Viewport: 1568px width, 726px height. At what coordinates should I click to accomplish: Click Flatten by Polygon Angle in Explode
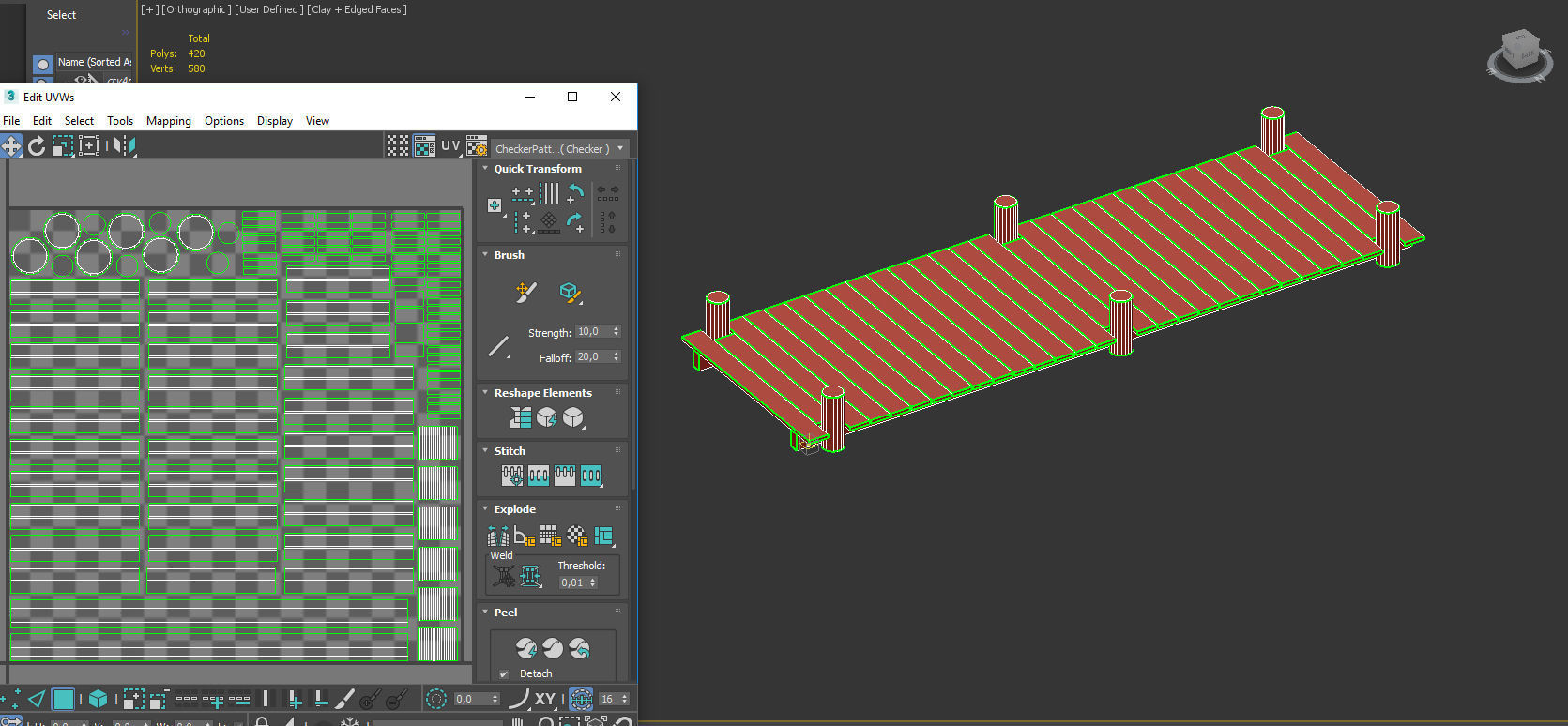click(525, 536)
